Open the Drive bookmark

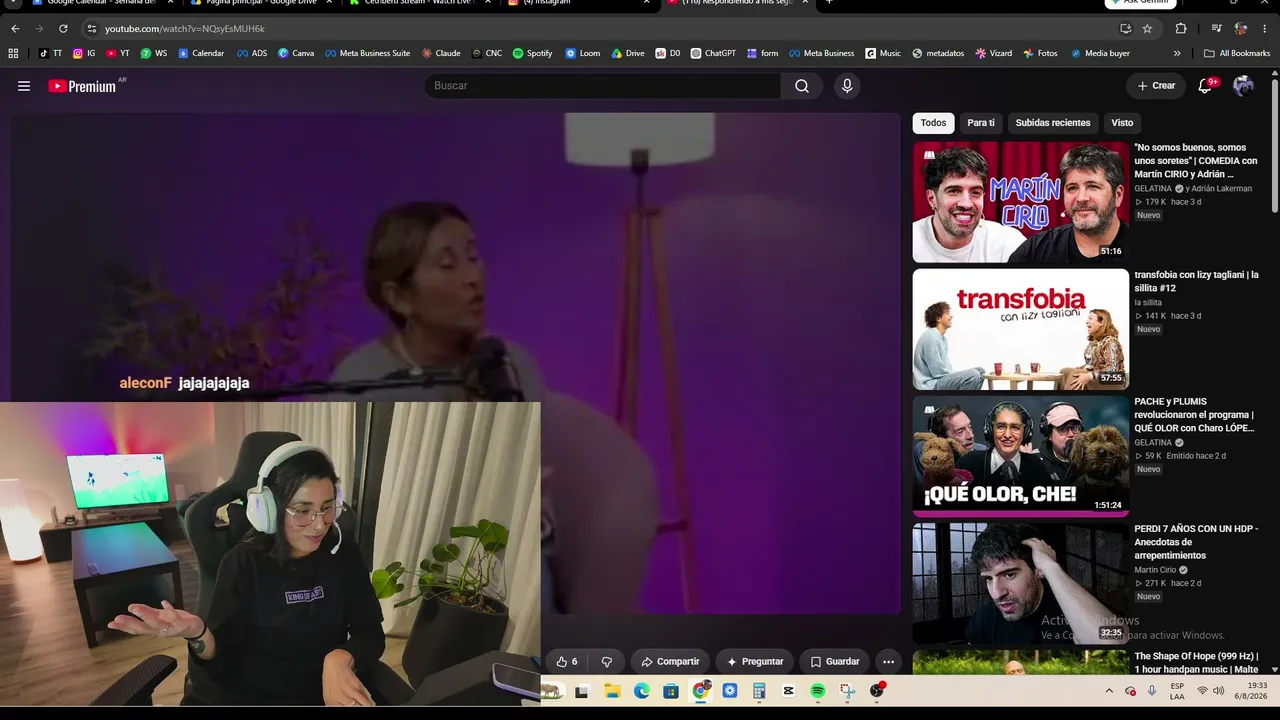tap(628, 53)
